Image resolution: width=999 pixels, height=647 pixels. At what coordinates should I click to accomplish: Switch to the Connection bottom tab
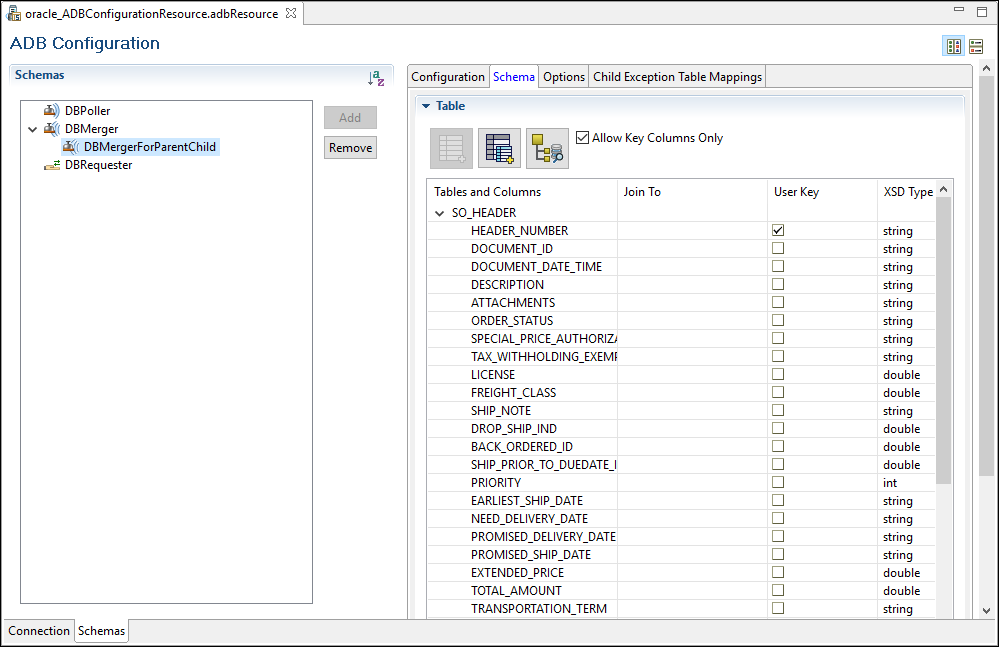pos(39,631)
